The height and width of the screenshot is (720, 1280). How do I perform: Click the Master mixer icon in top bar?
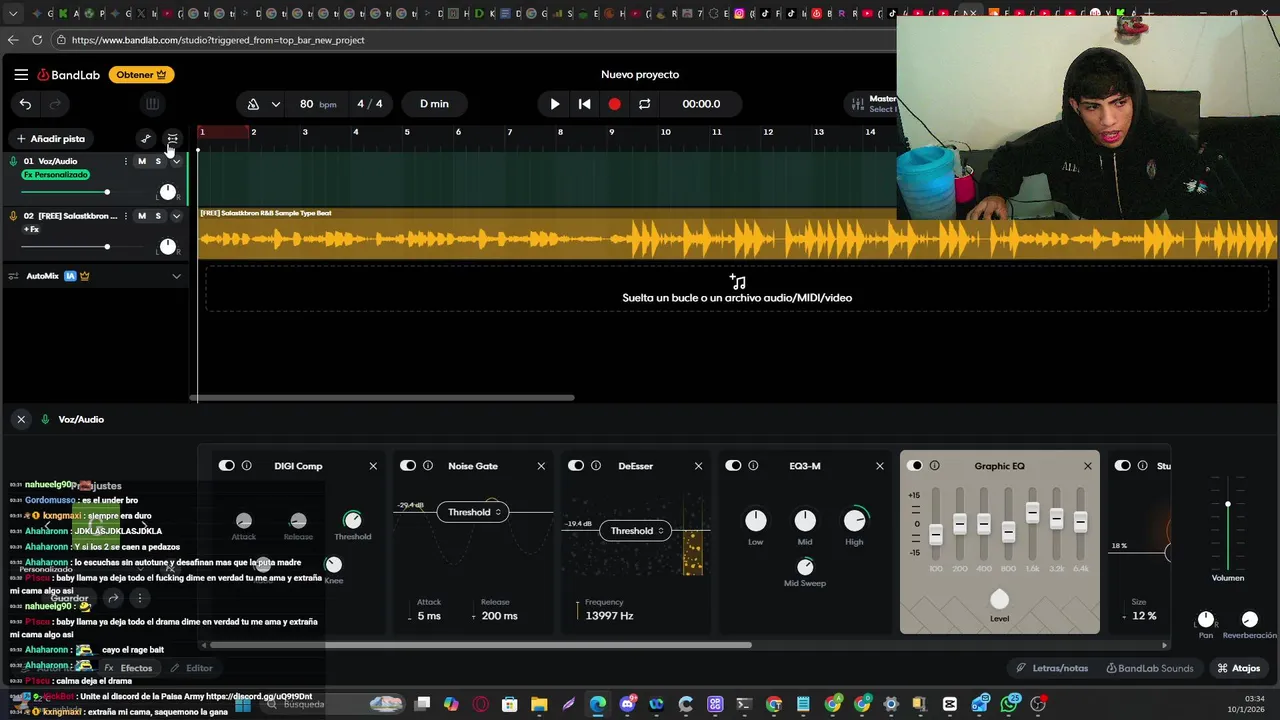(857, 104)
